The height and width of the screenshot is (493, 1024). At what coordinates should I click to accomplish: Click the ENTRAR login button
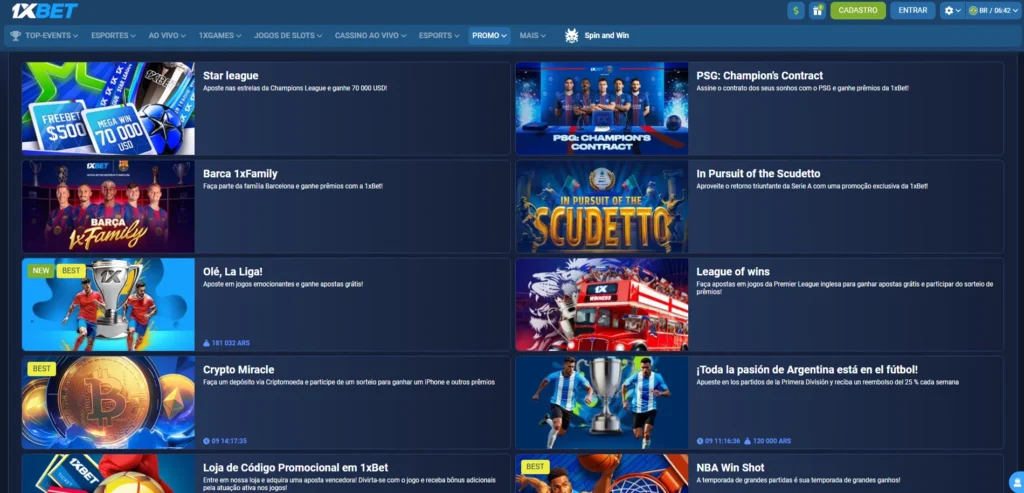[x=912, y=11]
